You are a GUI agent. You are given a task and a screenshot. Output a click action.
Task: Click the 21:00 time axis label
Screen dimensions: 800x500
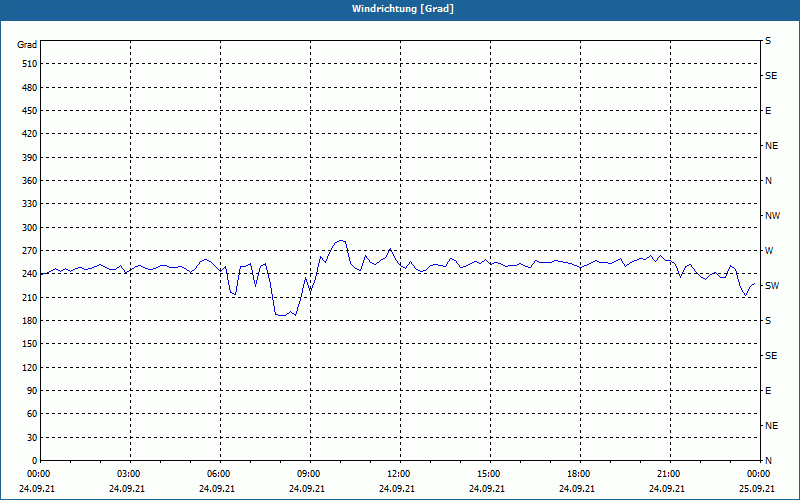[x=668, y=474]
